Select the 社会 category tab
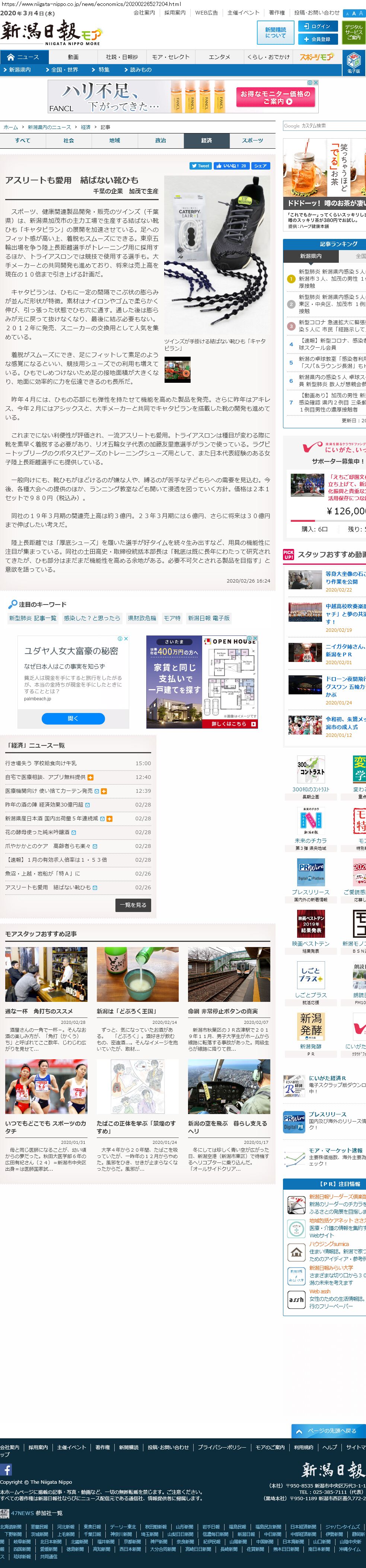The image size is (366, 1568). [x=69, y=141]
